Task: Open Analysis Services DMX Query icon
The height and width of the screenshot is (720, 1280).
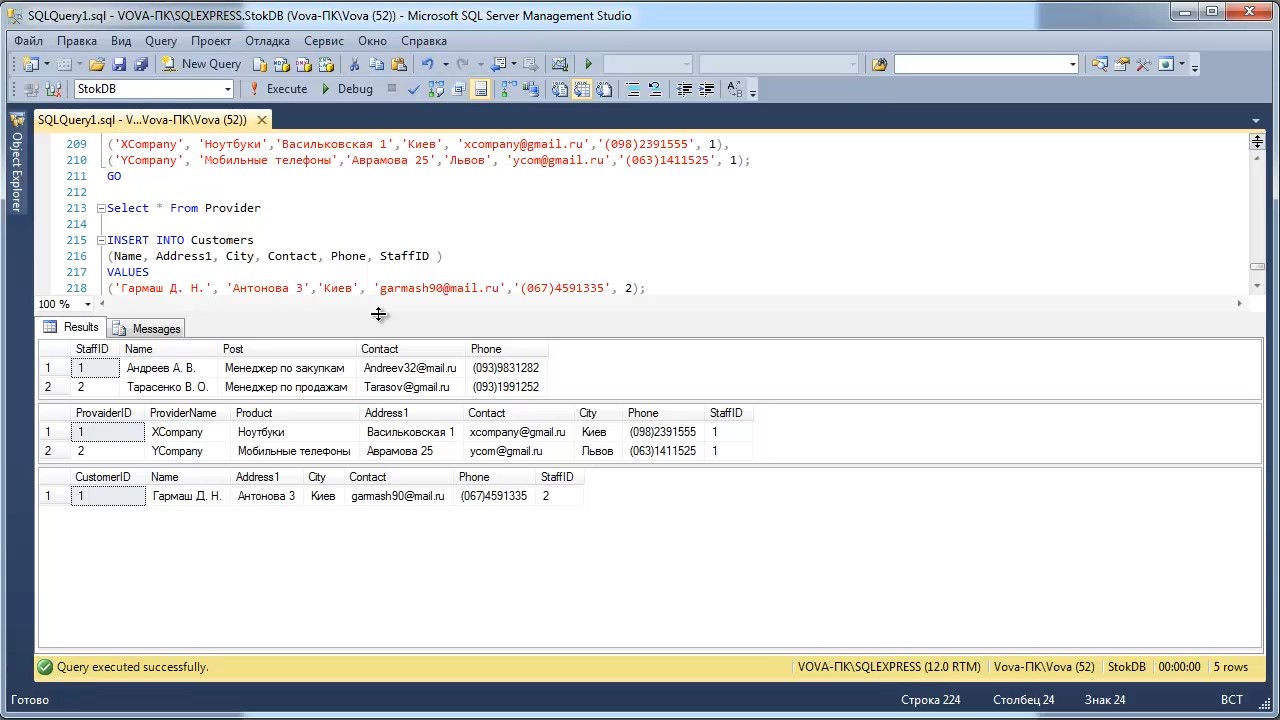Action: [304, 64]
